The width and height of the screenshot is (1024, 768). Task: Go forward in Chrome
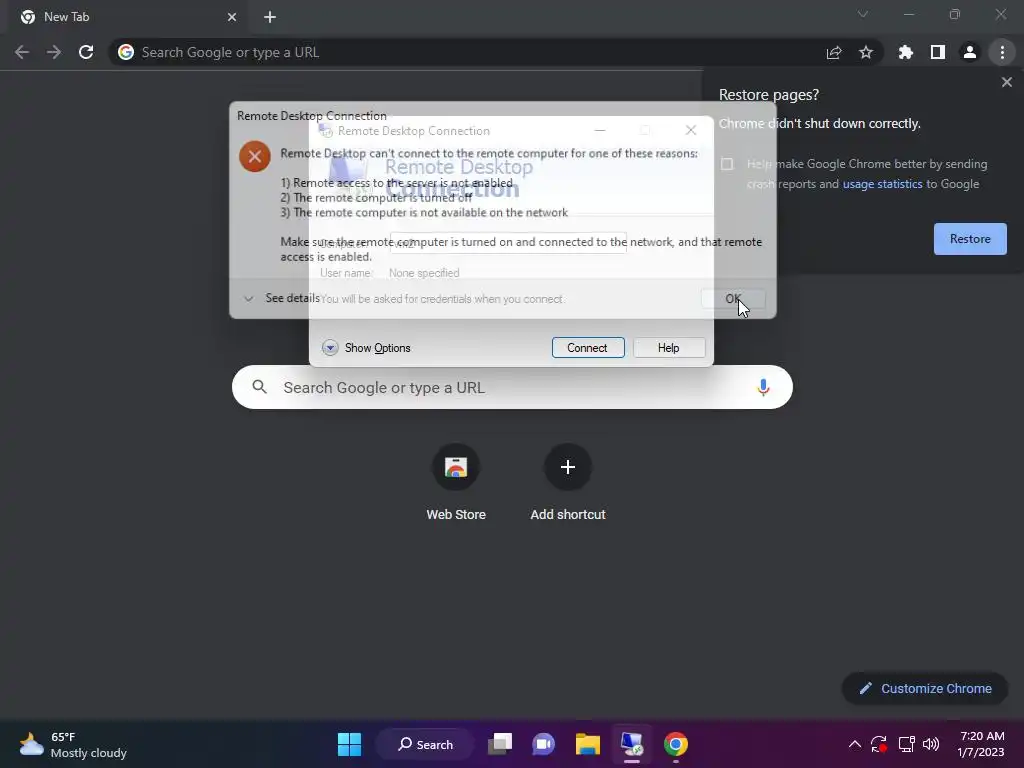pos(54,52)
